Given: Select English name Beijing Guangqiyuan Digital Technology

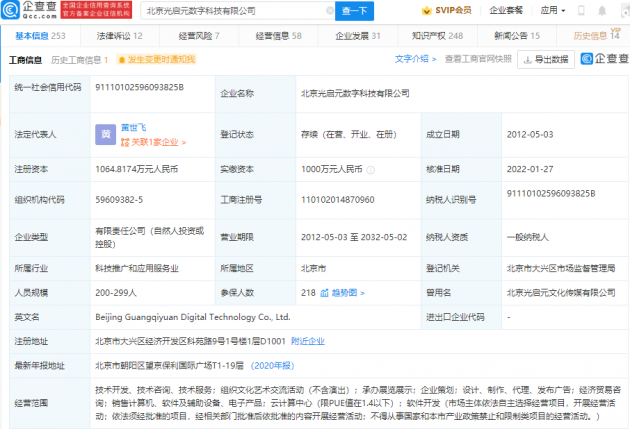Looking at the screenshot, I should (x=193, y=317).
